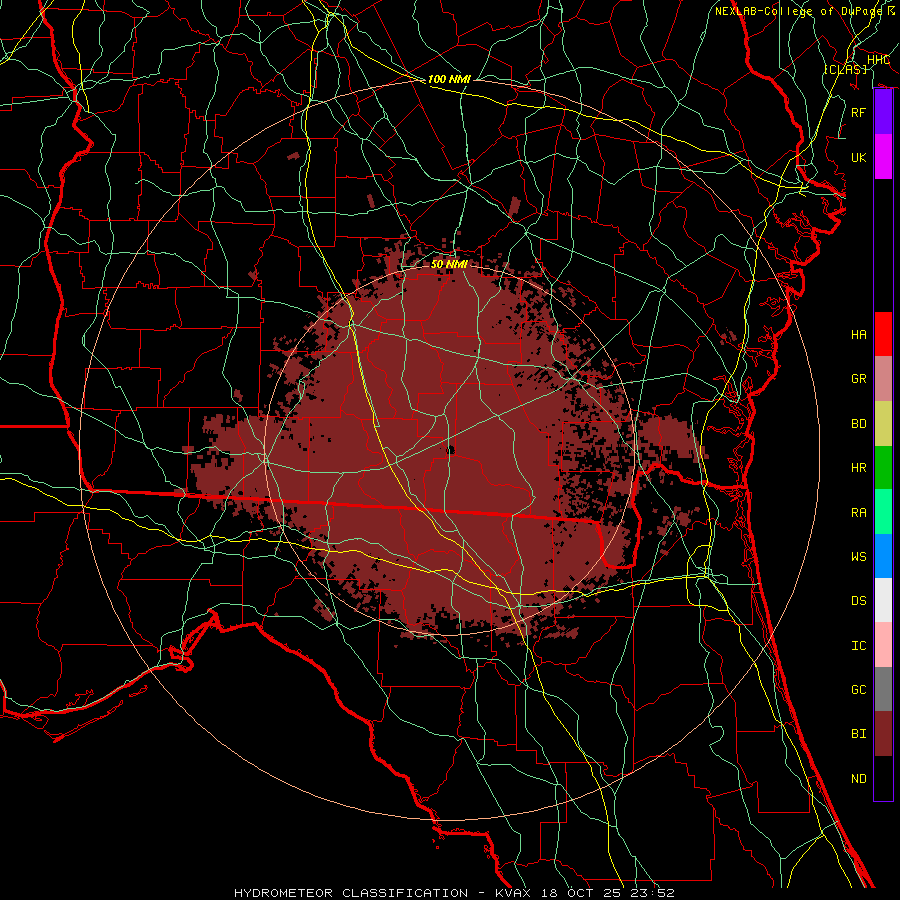Click the BI dark red legend swatch

point(883,734)
